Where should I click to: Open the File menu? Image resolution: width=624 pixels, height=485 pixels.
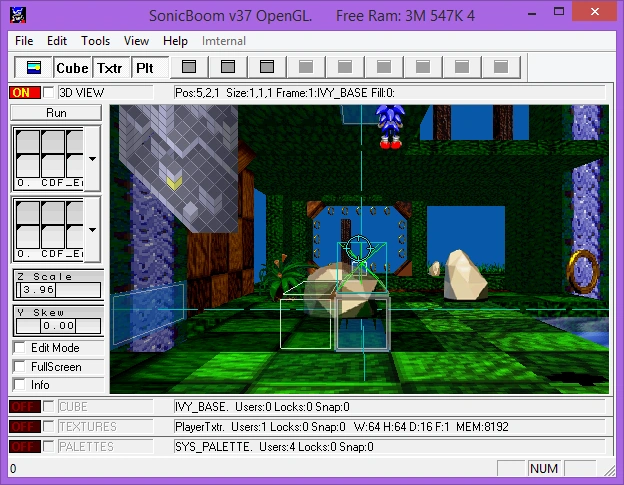[x=24, y=41]
